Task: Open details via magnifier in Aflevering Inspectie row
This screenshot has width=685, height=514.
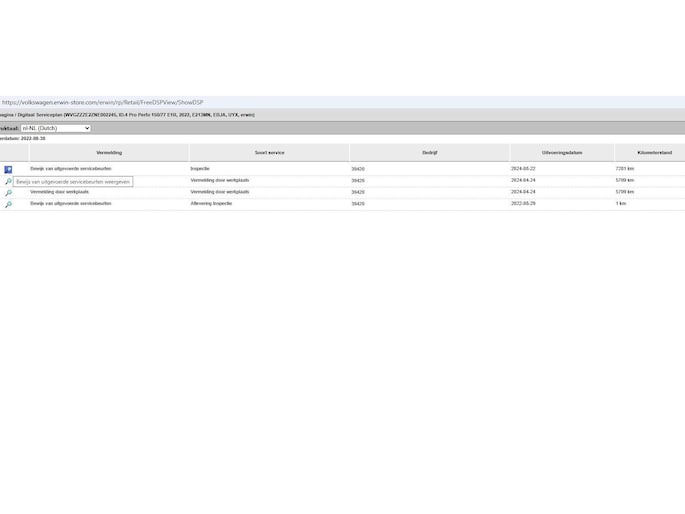Action: point(8,204)
